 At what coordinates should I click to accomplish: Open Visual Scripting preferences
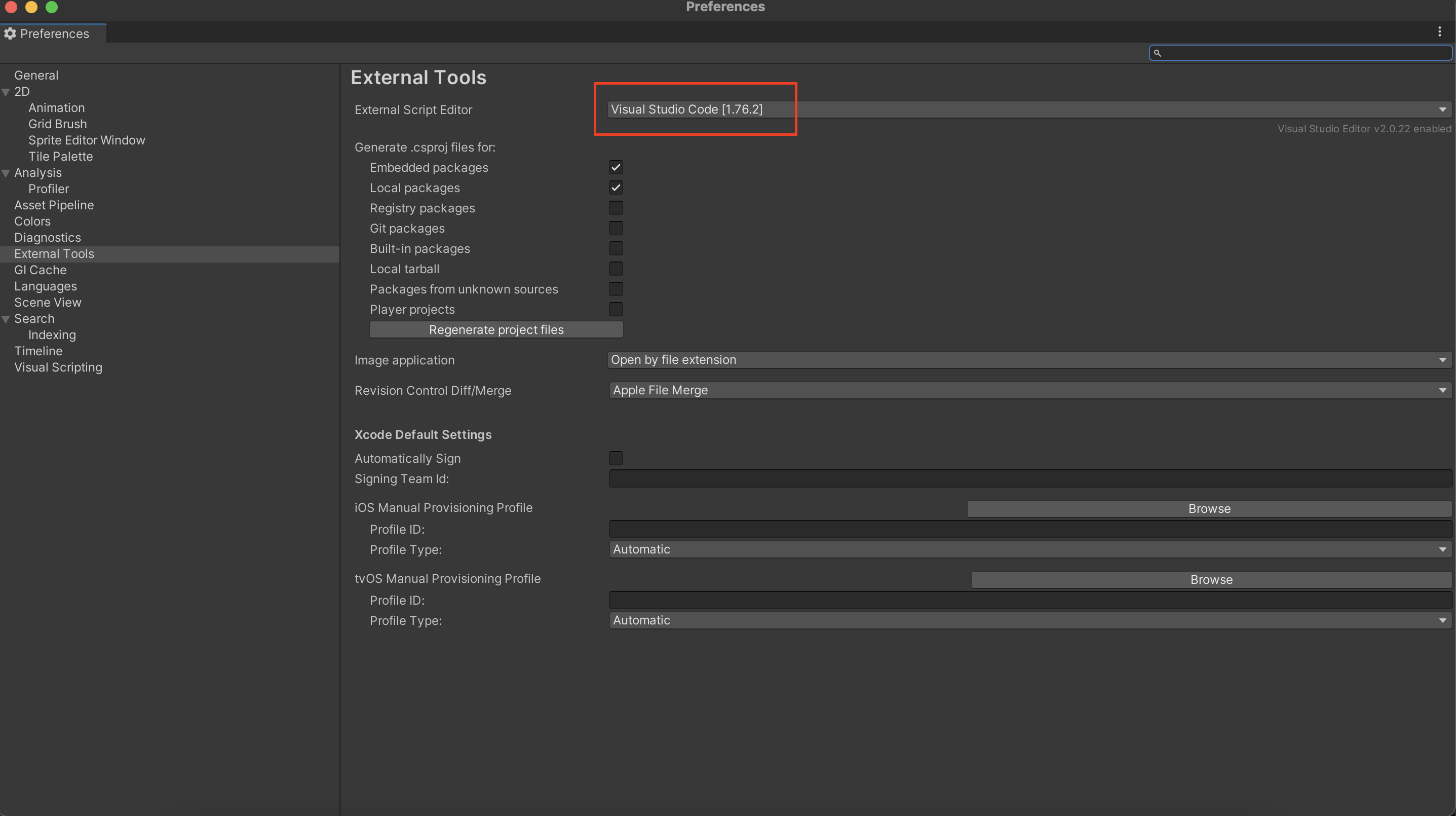click(58, 367)
